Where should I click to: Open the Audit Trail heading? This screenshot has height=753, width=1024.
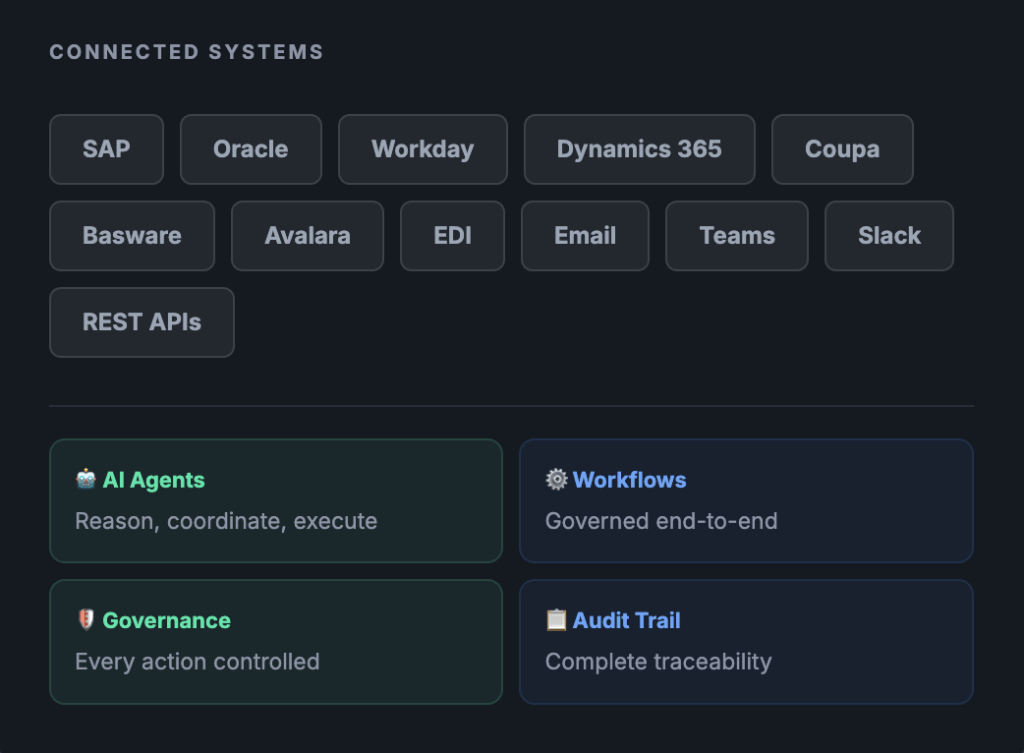click(626, 620)
